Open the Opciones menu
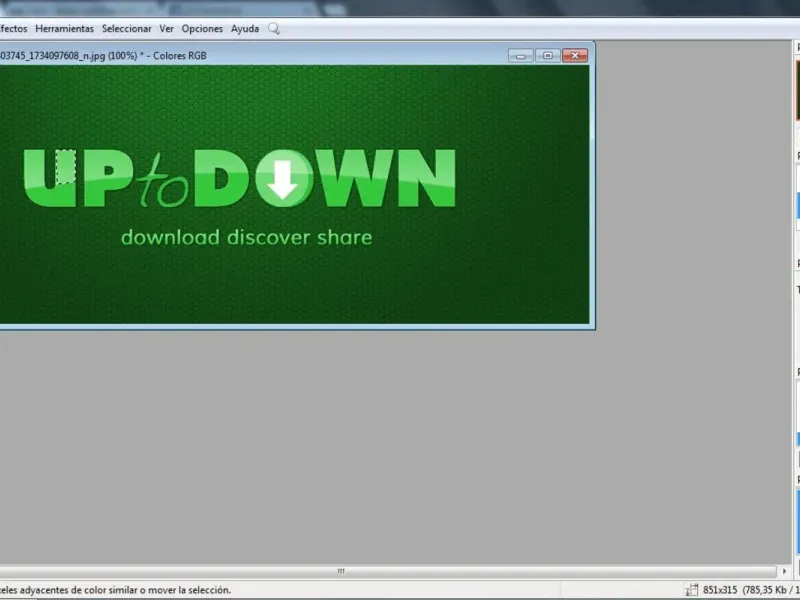The image size is (800, 600). (x=202, y=29)
